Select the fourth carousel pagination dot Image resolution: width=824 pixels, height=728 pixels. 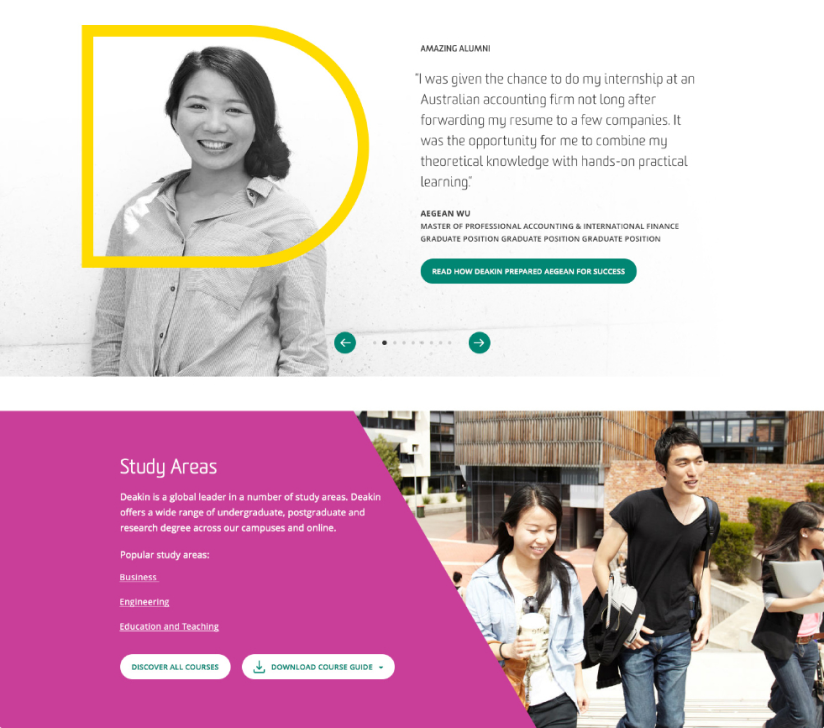404,343
